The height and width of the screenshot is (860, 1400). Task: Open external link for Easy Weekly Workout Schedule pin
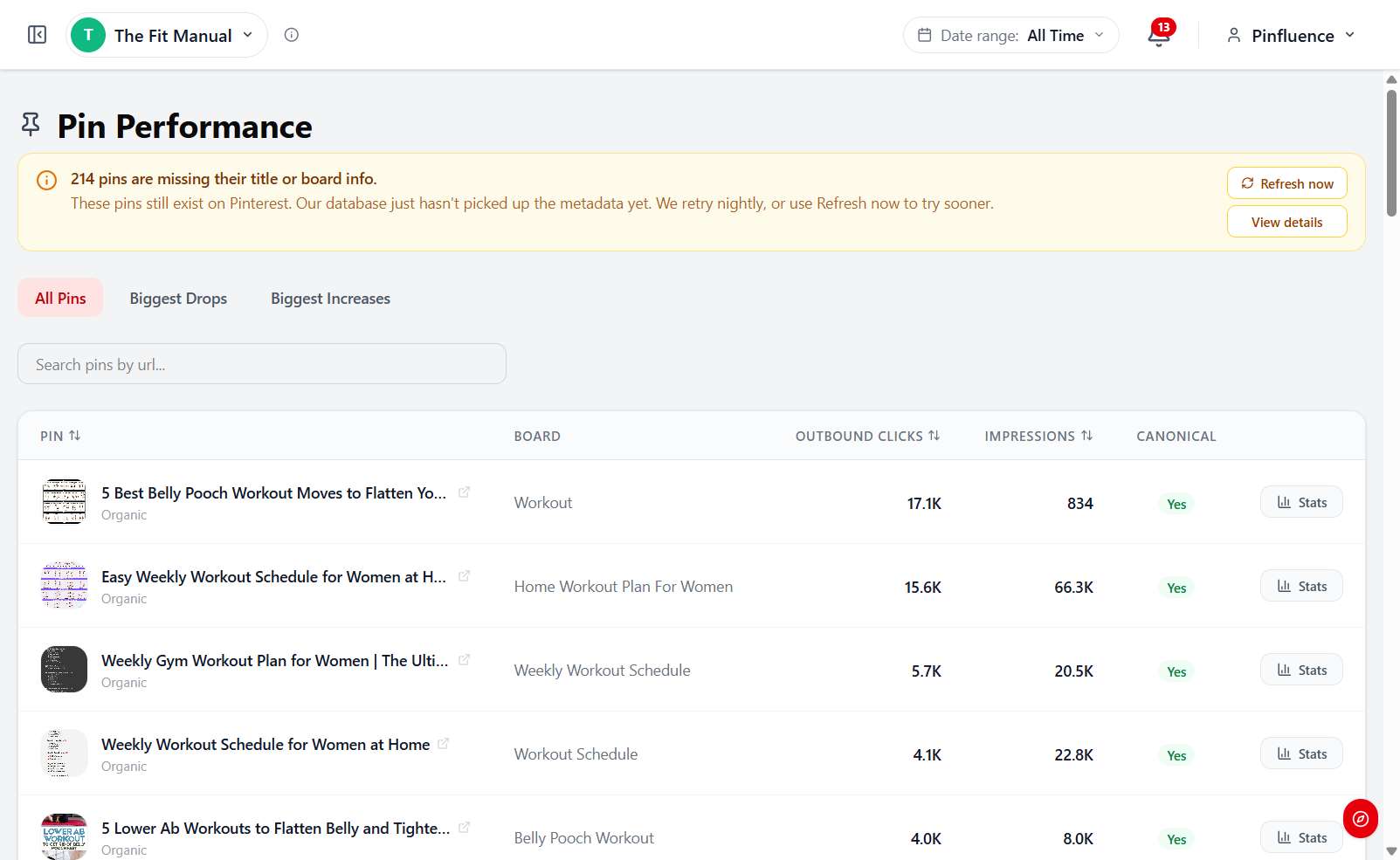click(x=465, y=576)
